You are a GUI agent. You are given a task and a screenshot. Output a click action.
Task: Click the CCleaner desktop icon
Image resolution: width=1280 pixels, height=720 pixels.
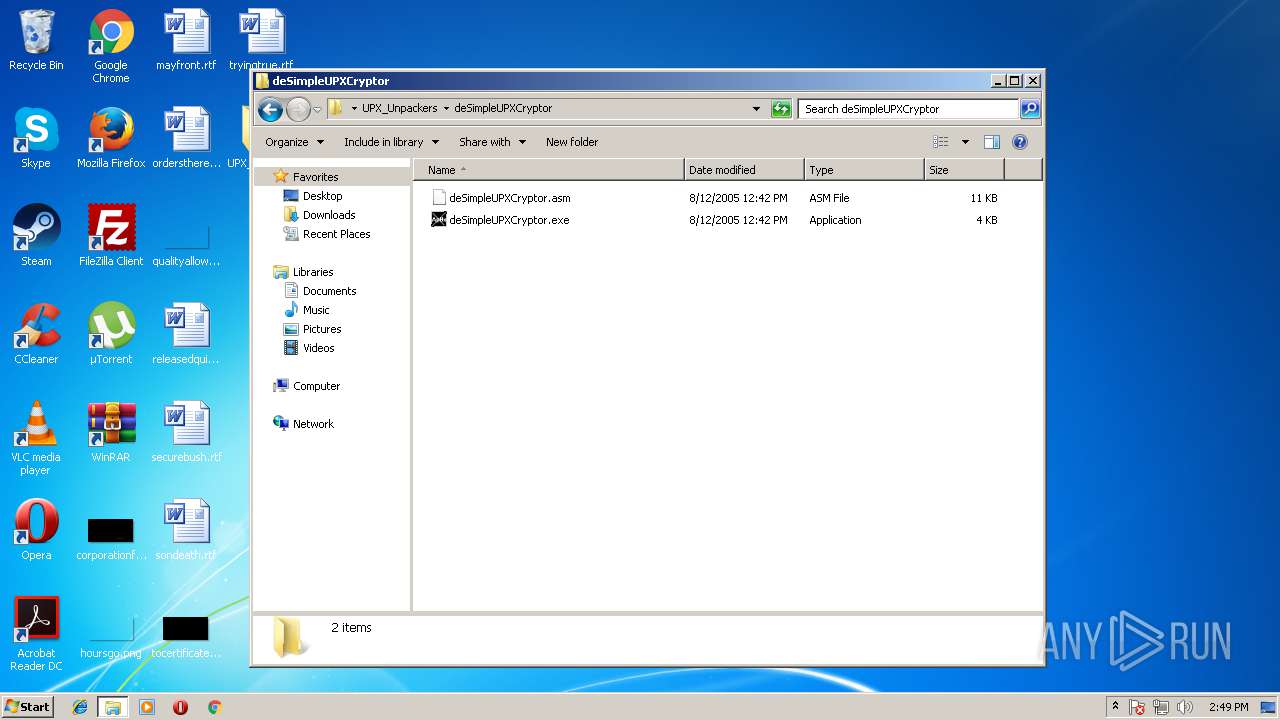(x=36, y=335)
